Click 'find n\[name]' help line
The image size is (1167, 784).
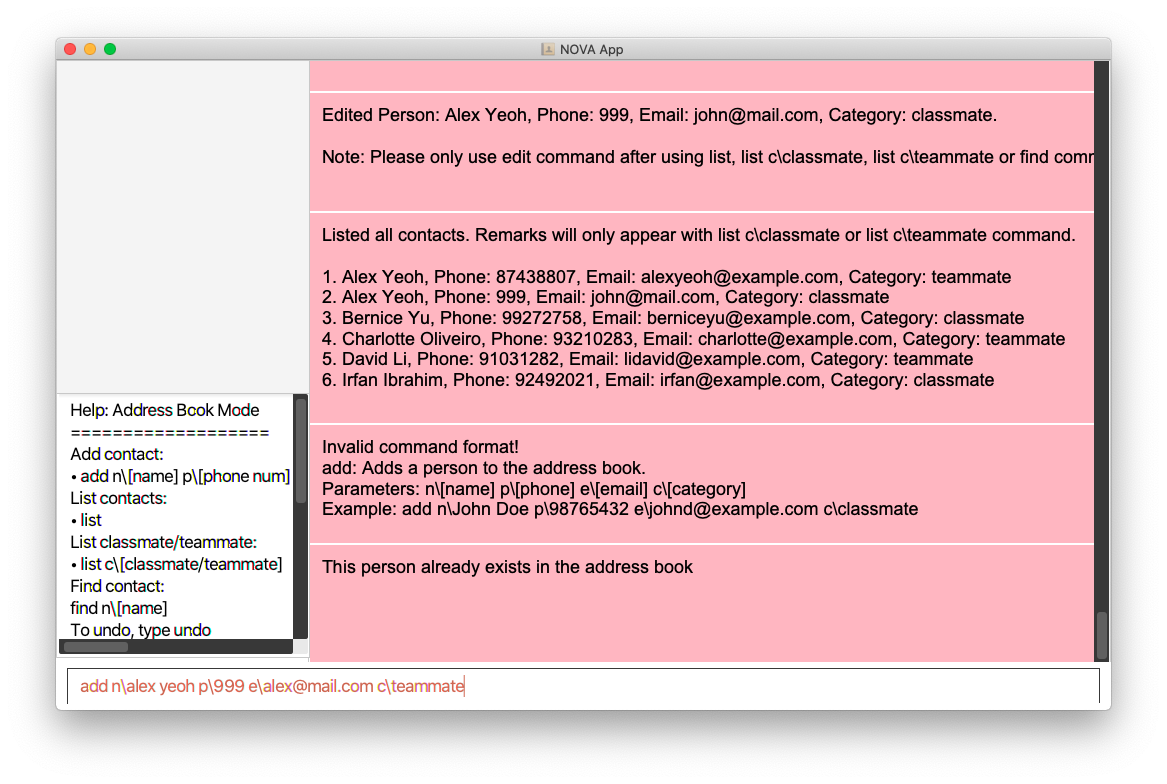[x=119, y=608]
